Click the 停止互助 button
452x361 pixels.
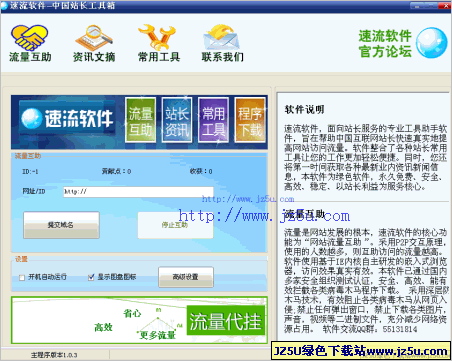click(x=175, y=225)
